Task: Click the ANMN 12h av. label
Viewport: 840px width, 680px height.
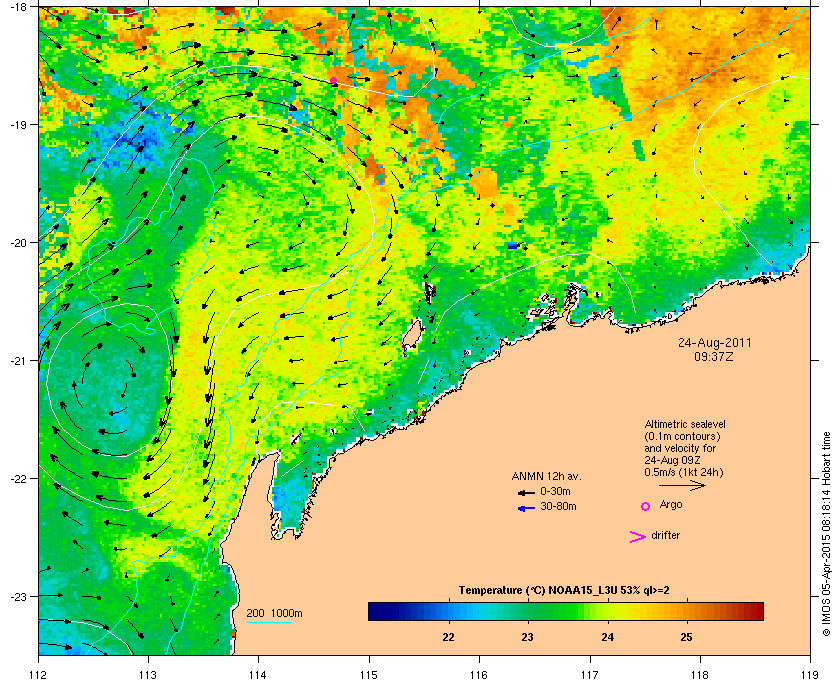Action: click(546, 476)
